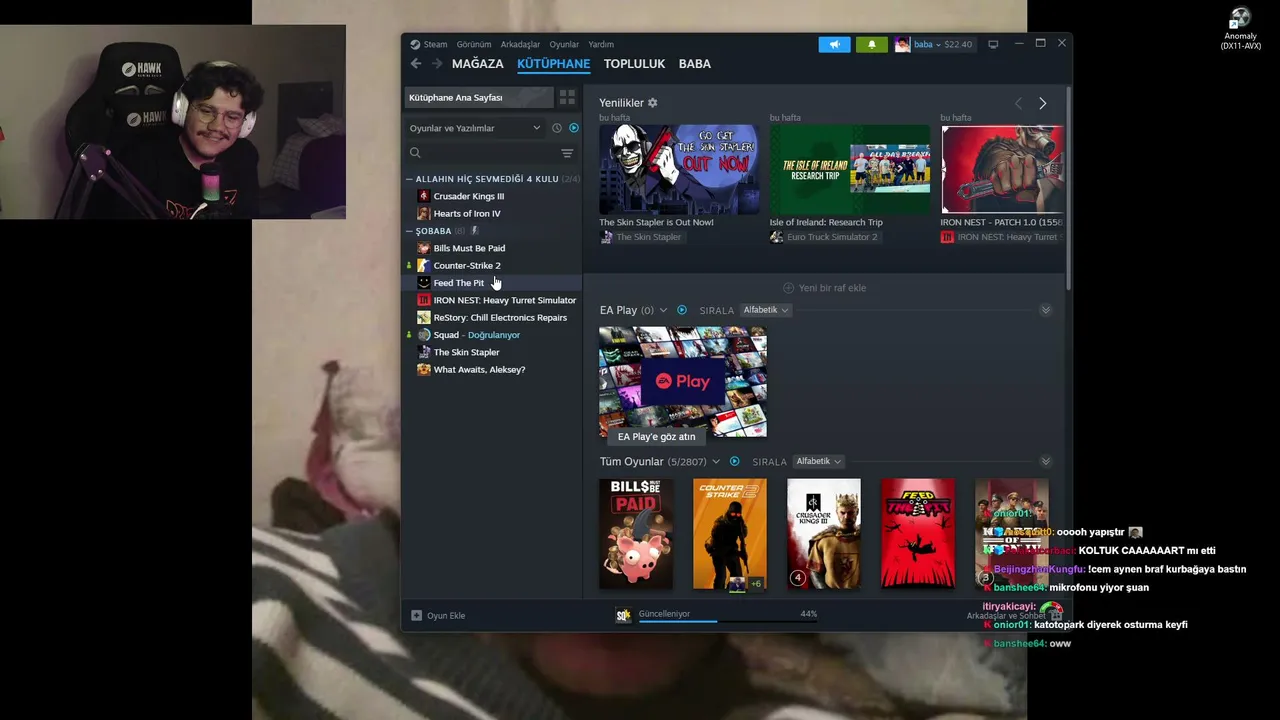The image size is (1280, 720).
Task: Click the plus circle for new shelf
Action: 788,288
